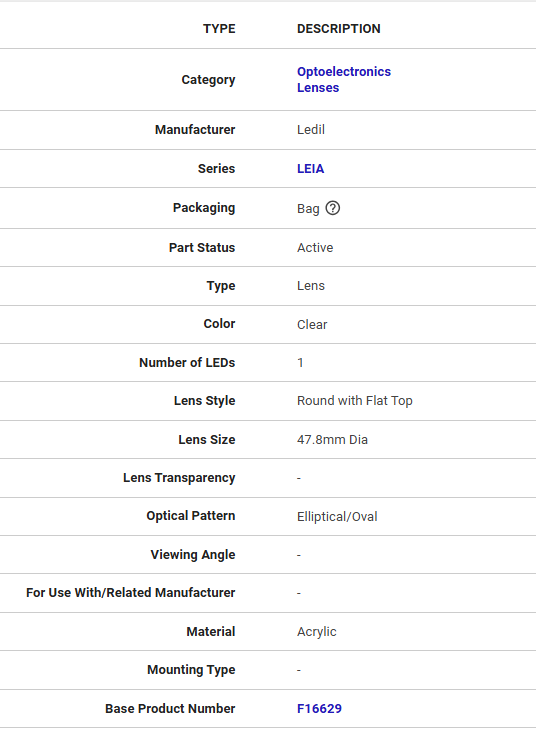Click the Elliptical/Oval optical pattern value
This screenshot has width=536, height=729.
coord(337,517)
